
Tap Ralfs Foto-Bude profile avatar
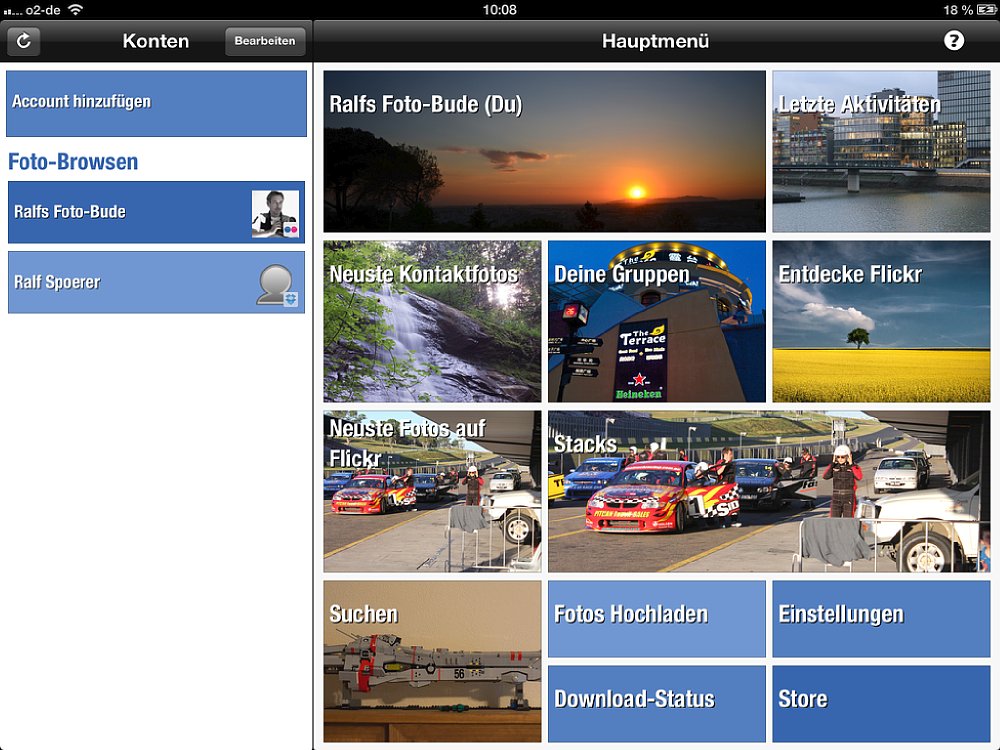tap(275, 213)
